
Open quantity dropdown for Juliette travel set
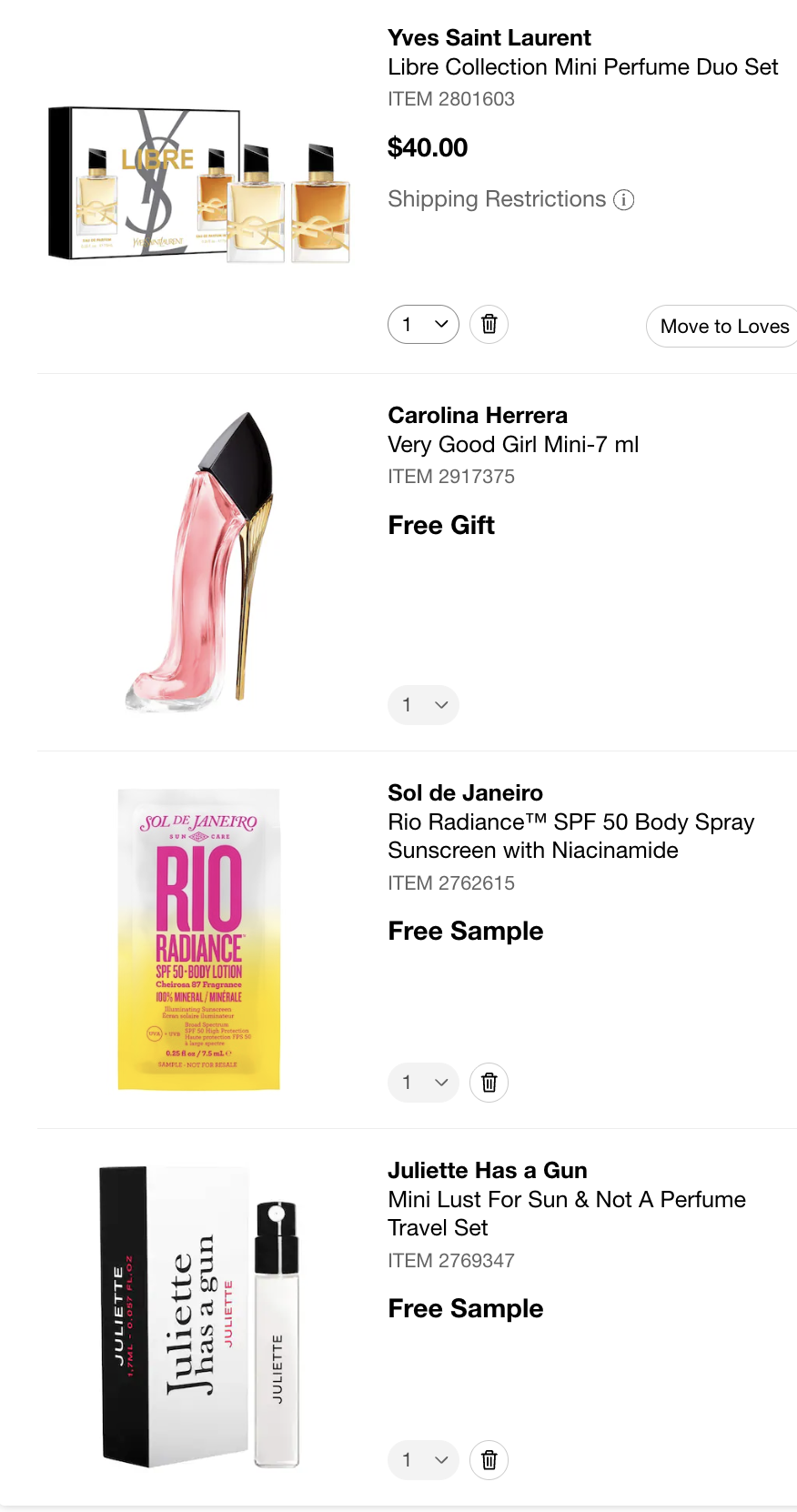pyautogui.click(x=423, y=1460)
